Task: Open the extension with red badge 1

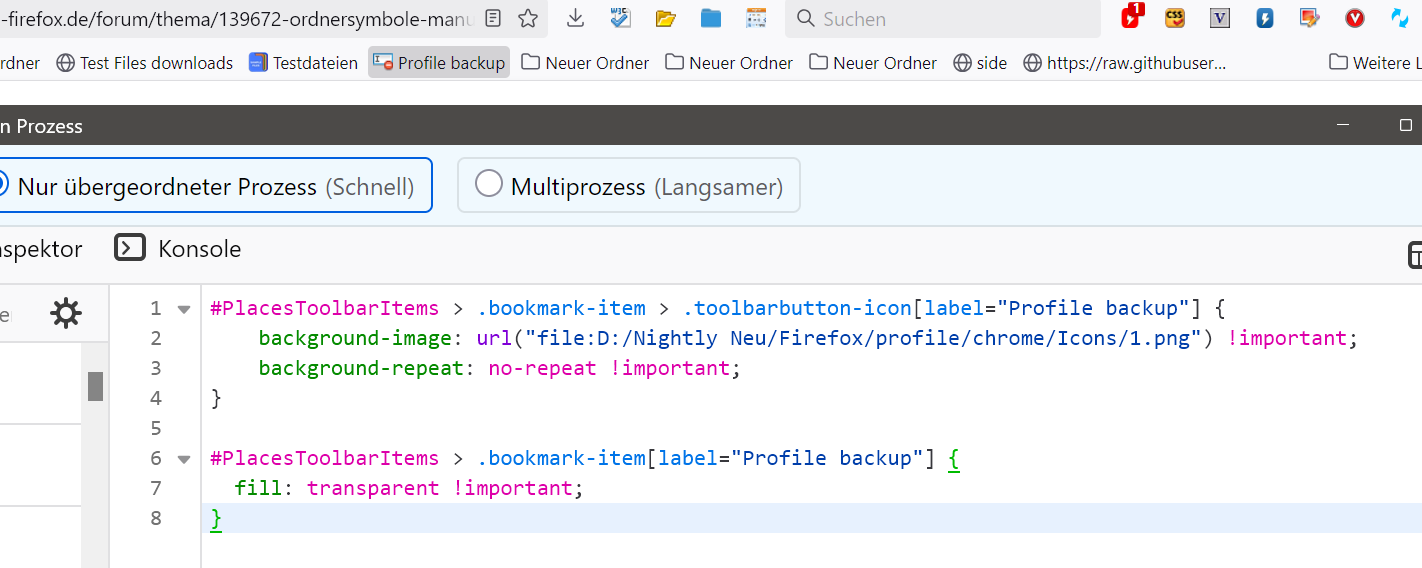Action: click(1131, 17)
